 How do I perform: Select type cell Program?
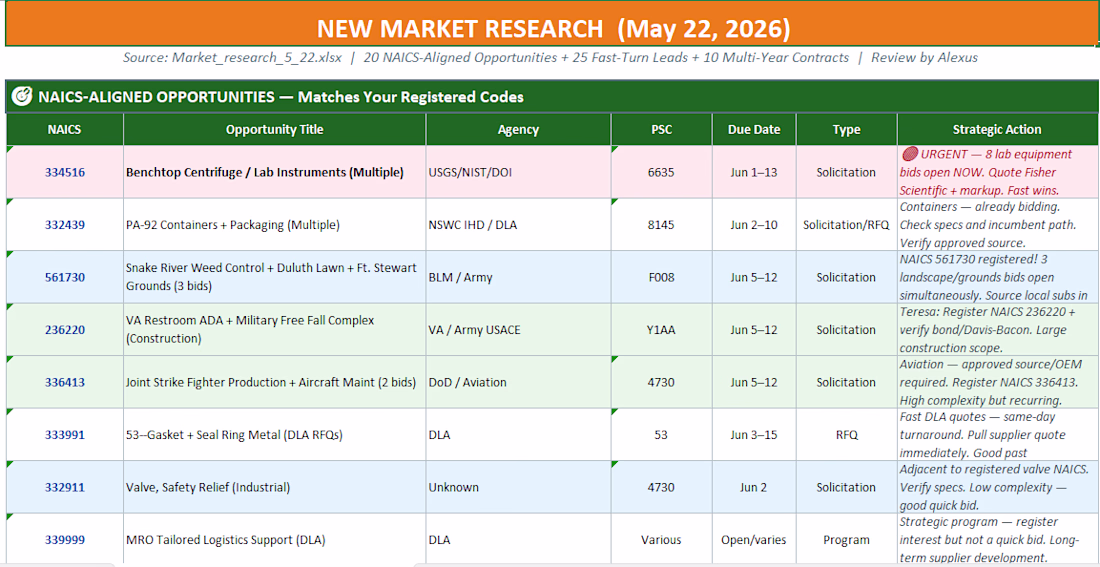[847, 540]
